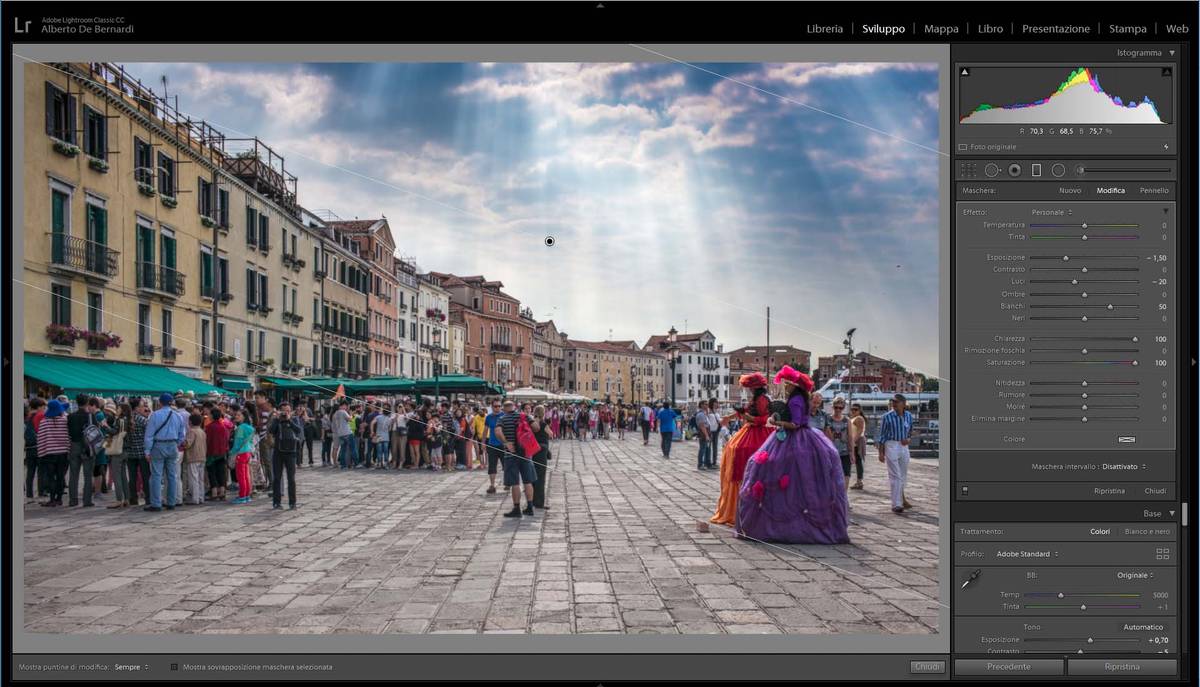Toggle the mask panel on/off switch
The image size is (1200, 687).
click(x=964, y=491)
